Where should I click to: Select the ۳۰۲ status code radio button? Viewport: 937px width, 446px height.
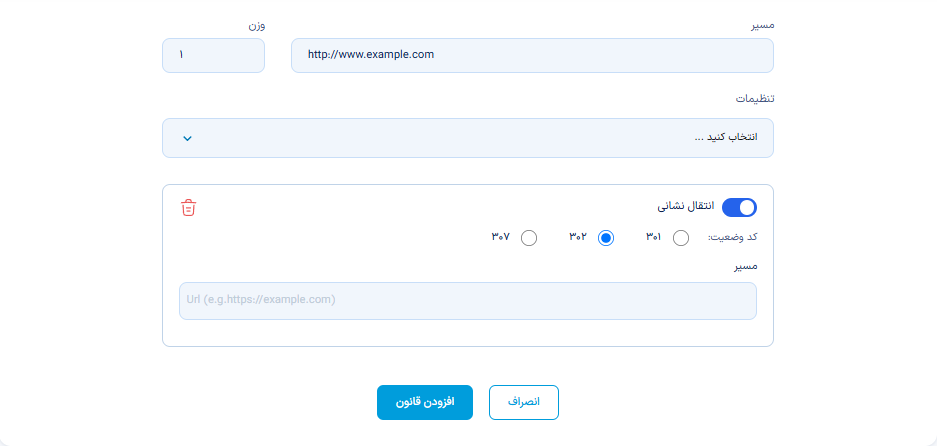coord(606,239)
